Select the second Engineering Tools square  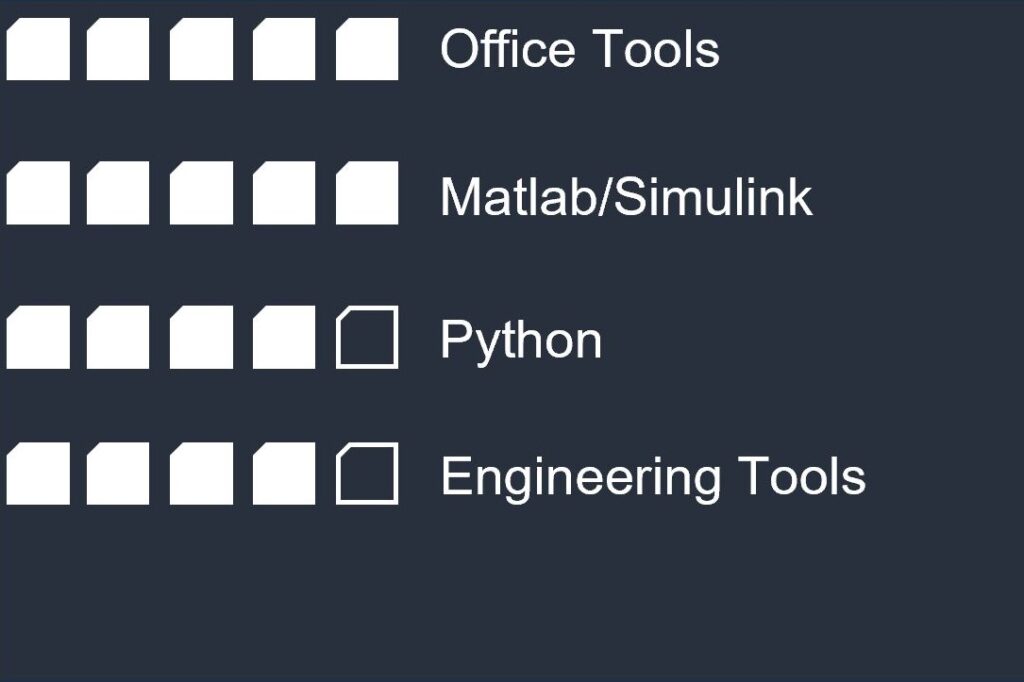pos(118,474)
